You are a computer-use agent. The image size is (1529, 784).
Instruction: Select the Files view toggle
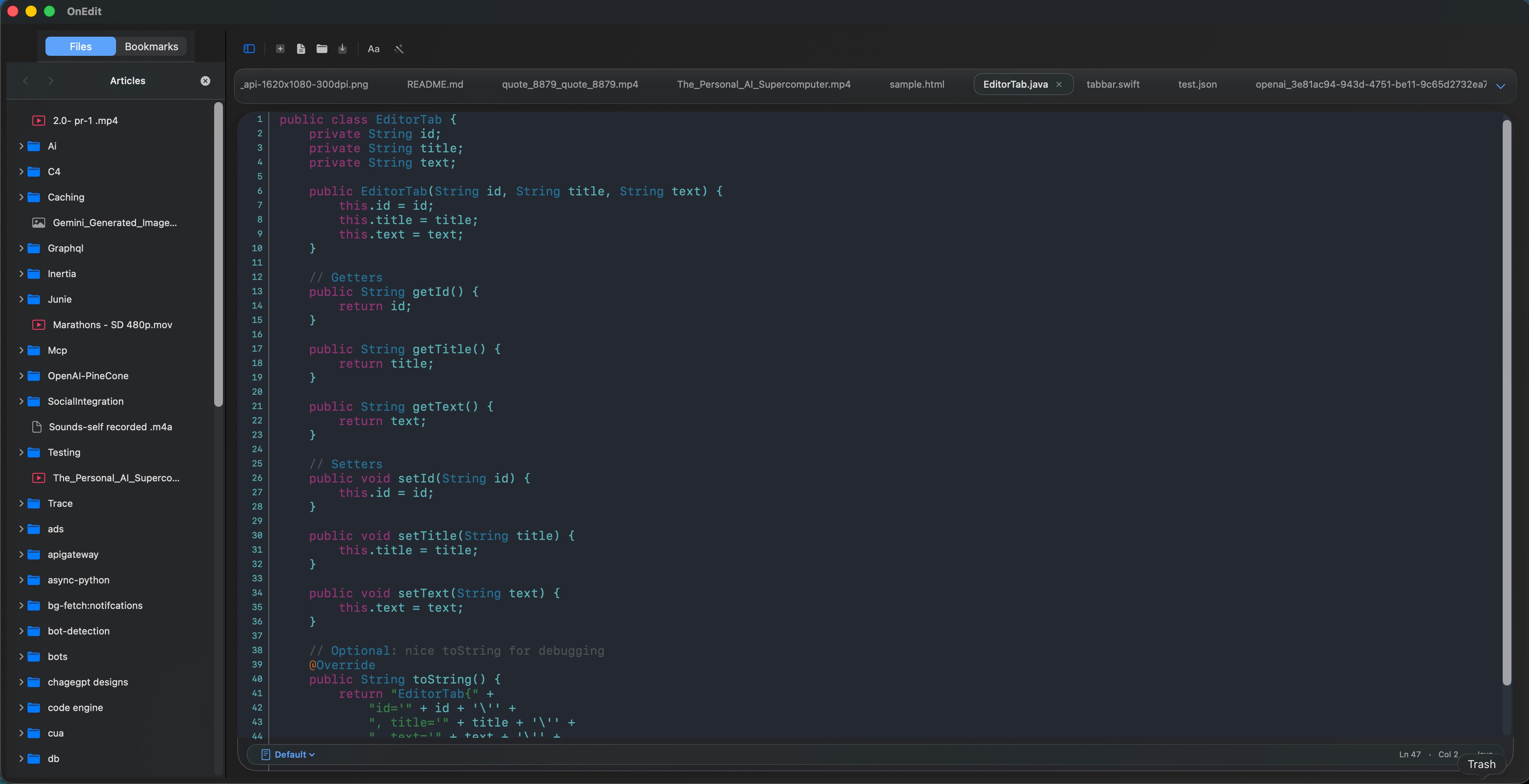point(80,46)
